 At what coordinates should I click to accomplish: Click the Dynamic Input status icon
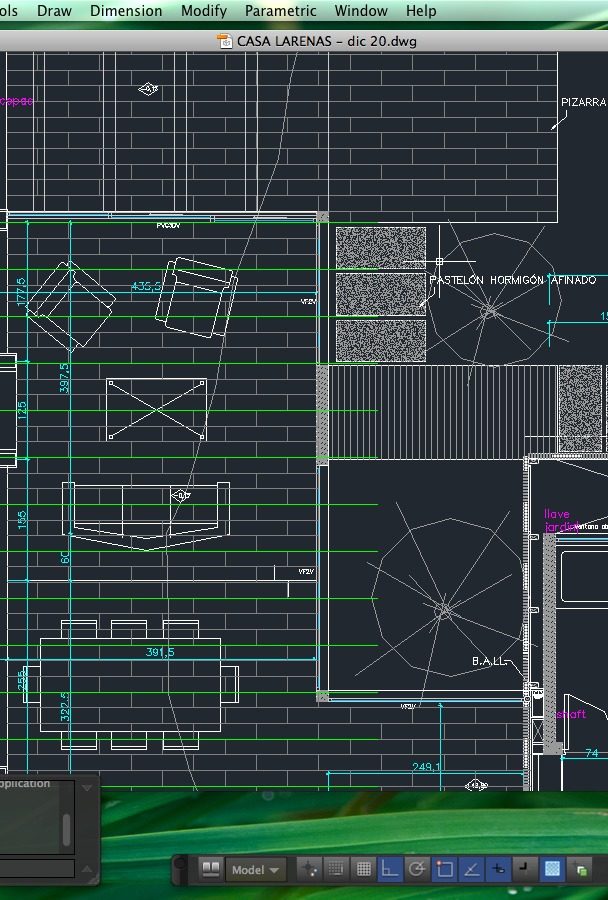pyautogui.click(x=498, y=869)
